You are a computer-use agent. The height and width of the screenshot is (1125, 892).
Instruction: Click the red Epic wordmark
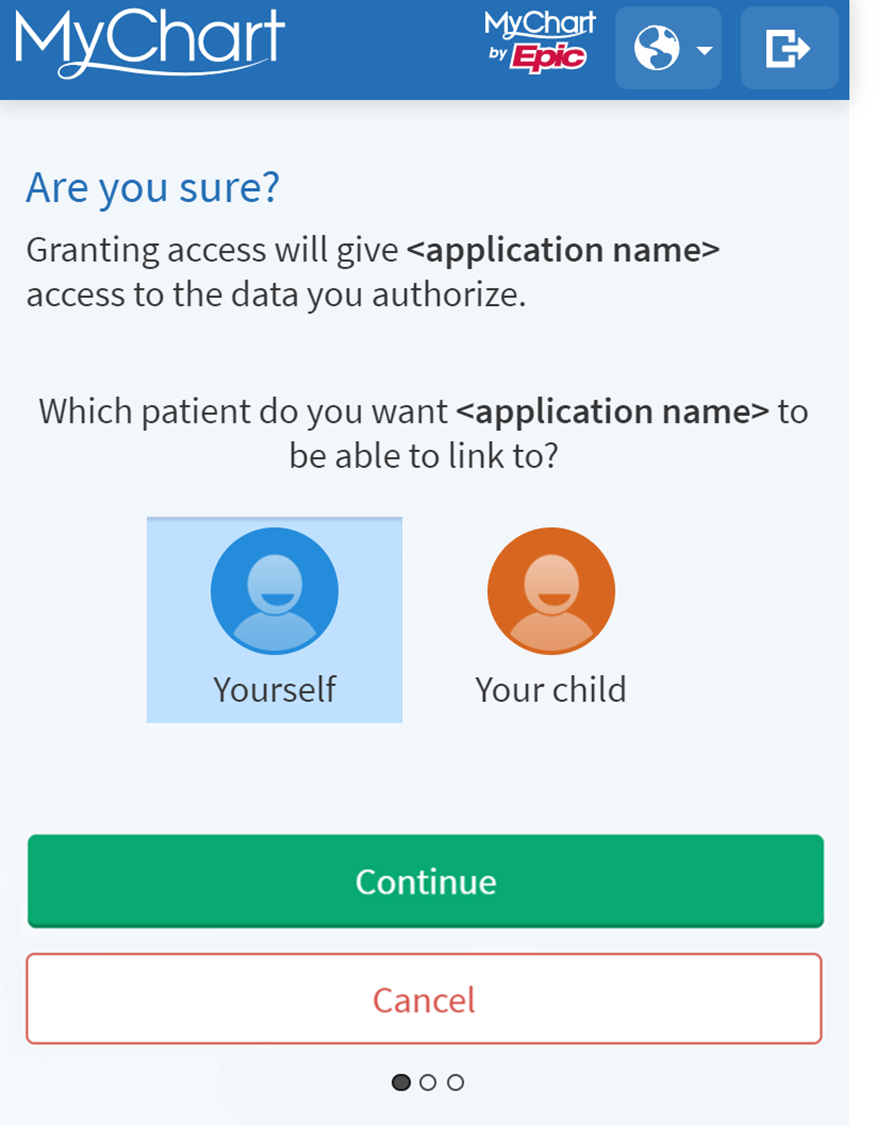pyautogui.click(x=548, y=58)
